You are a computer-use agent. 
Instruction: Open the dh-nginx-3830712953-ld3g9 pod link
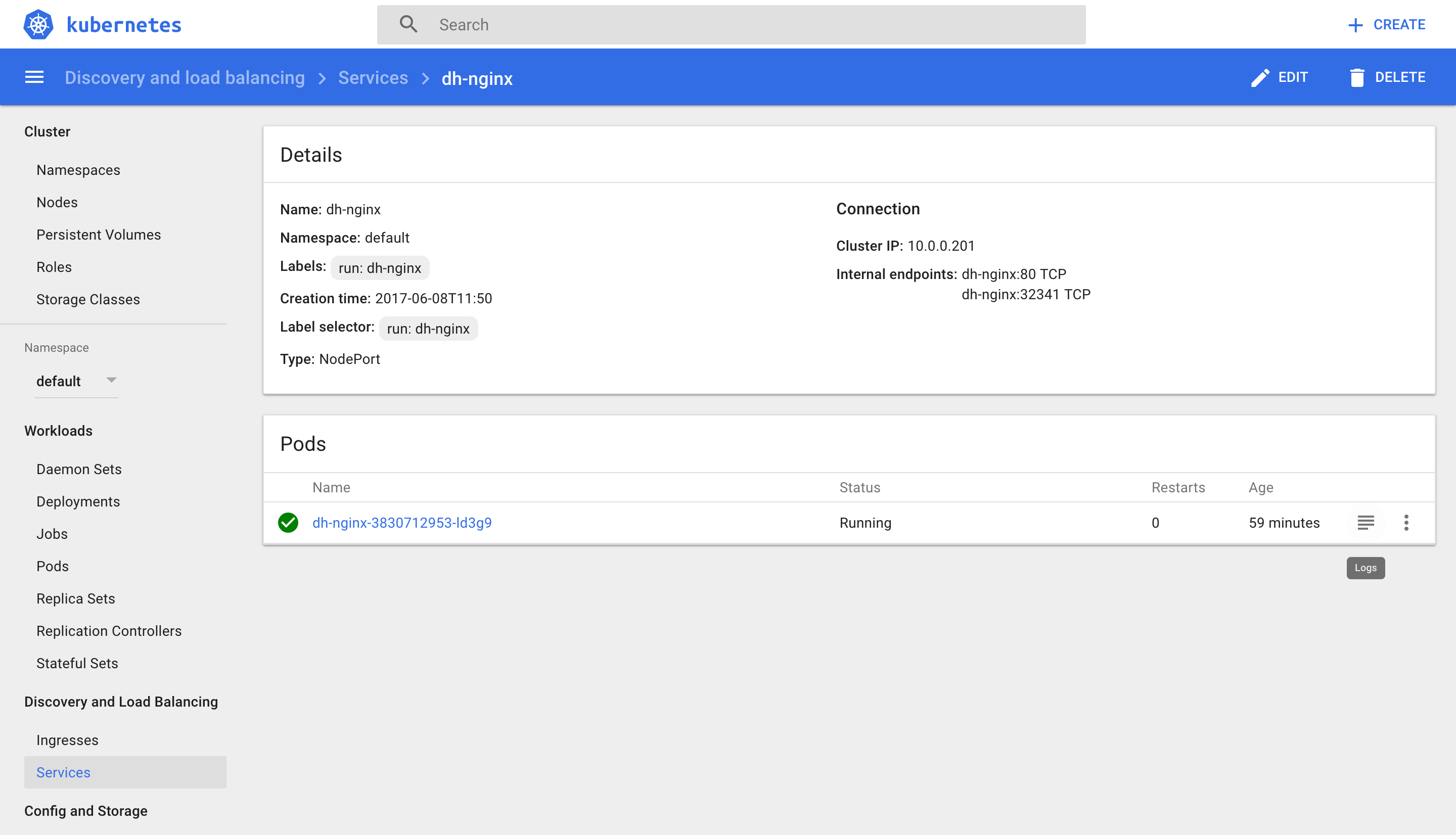point(402,523)
